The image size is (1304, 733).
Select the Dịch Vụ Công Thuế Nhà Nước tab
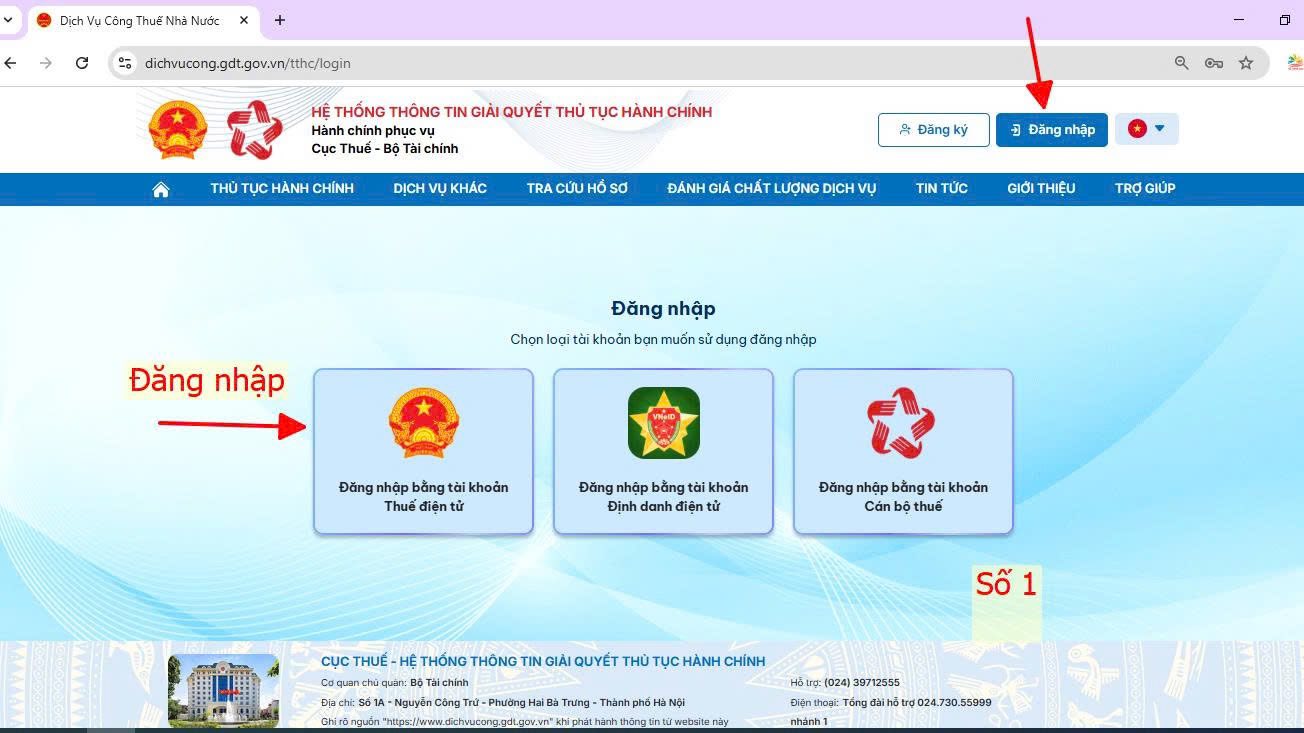click(141, 21)
